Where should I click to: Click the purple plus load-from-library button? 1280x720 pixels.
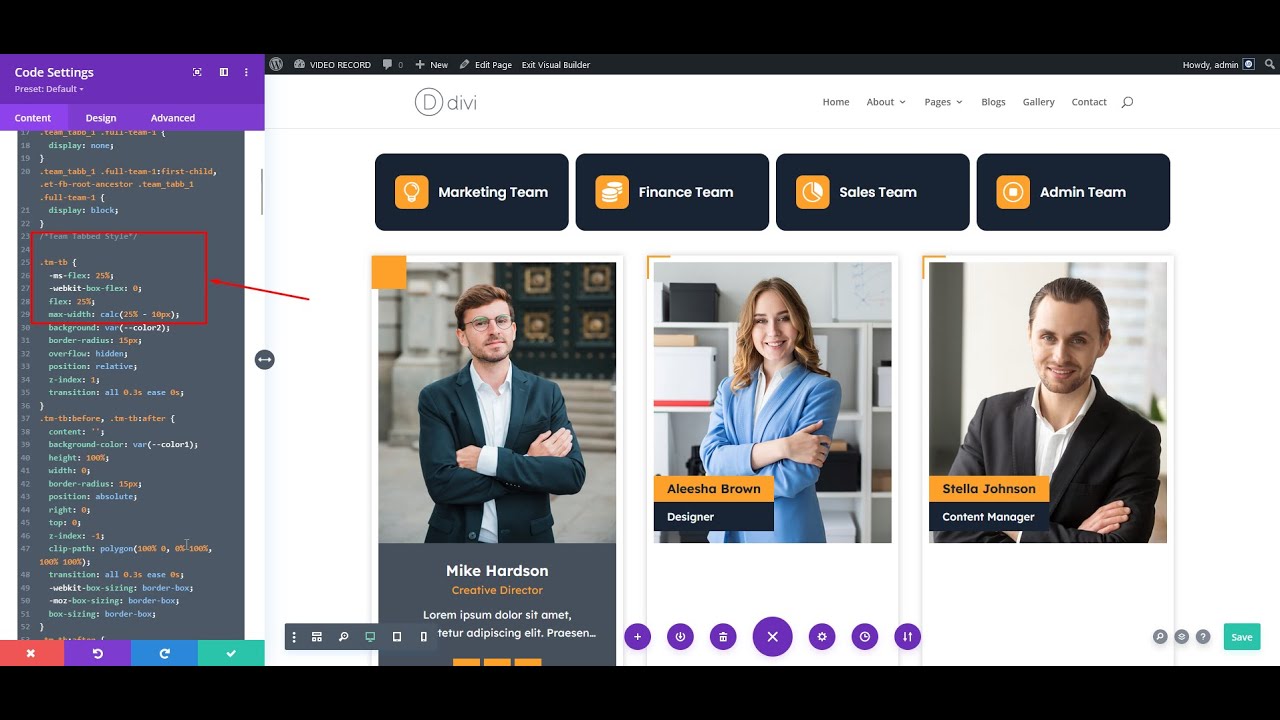tap(637, 636)
